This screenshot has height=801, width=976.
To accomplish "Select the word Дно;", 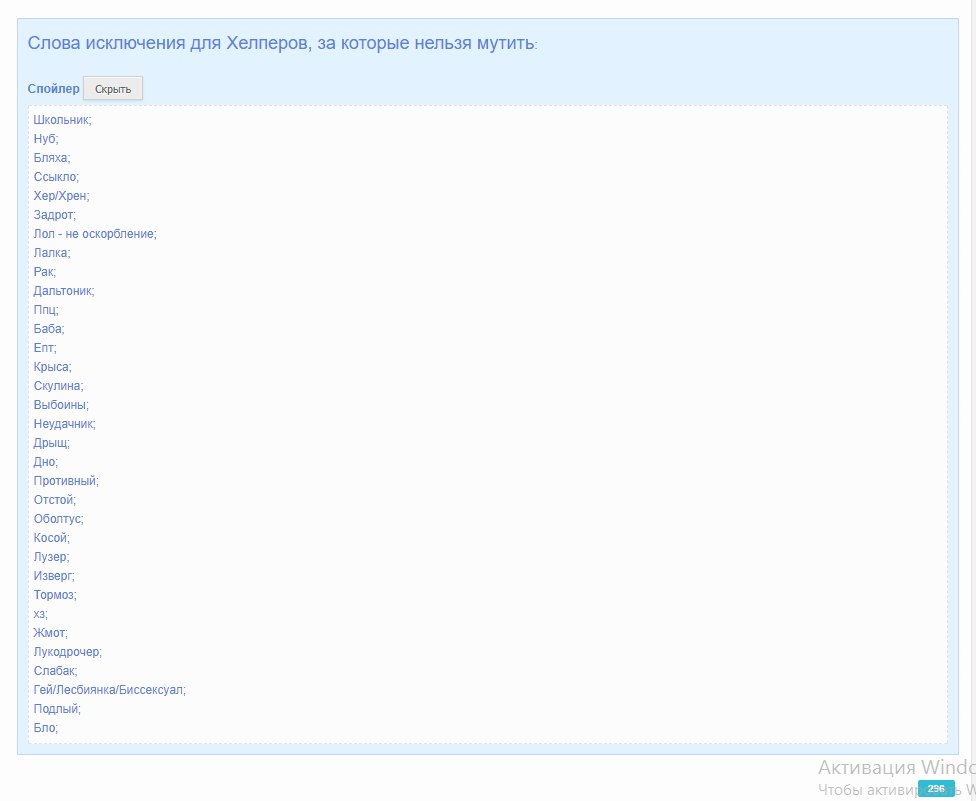I will click(x=45, y=461).
